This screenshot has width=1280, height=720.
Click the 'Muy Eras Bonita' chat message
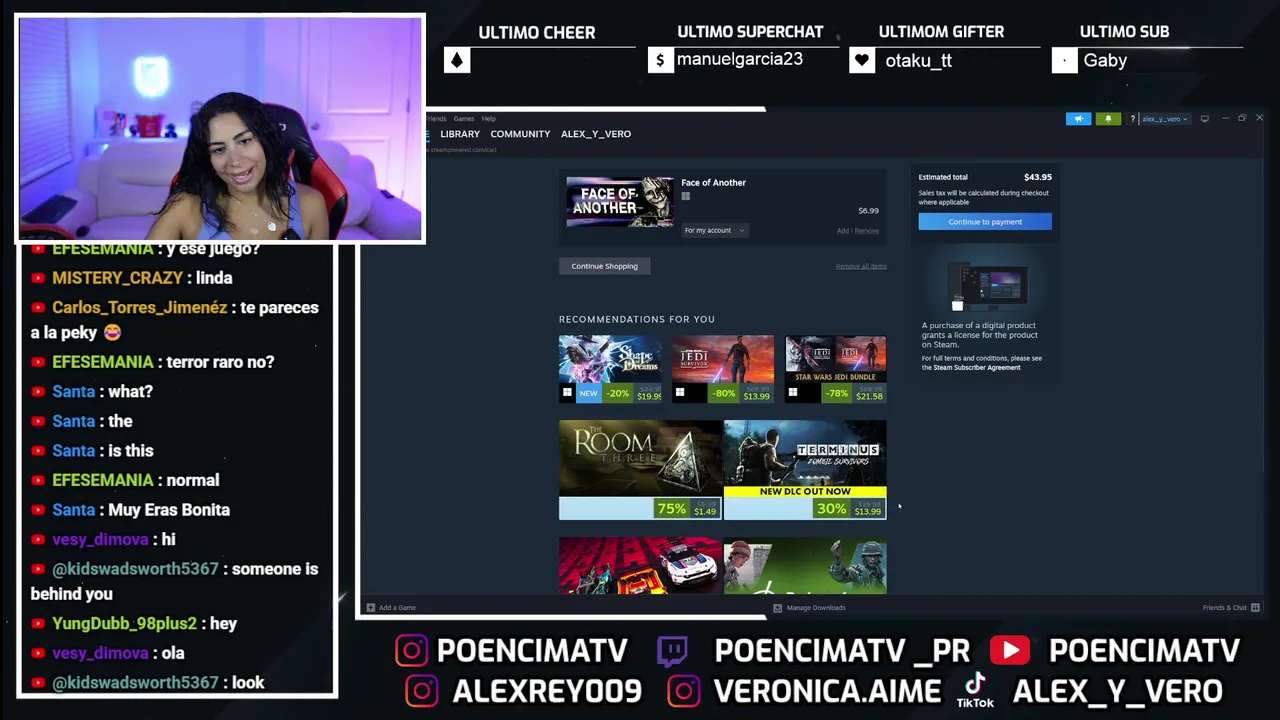click(x=171, y=510)
